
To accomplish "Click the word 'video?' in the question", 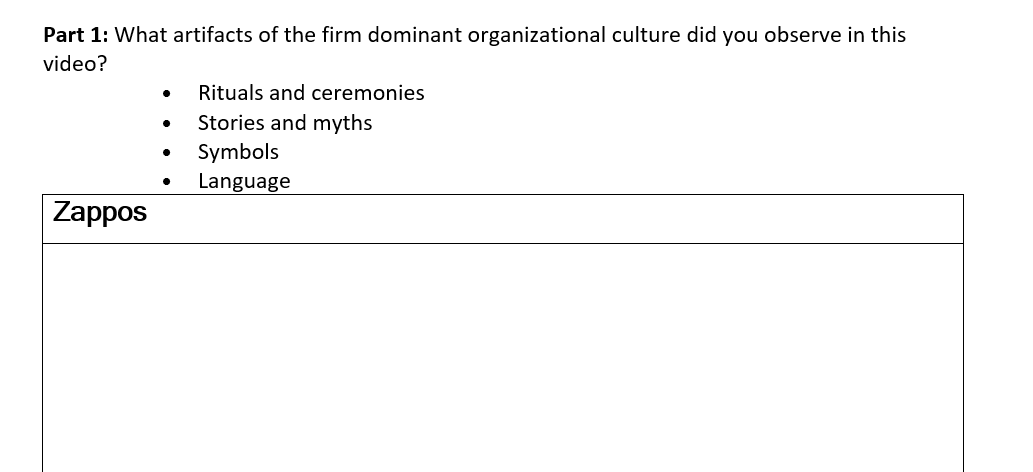I will [x=74, y=64].
